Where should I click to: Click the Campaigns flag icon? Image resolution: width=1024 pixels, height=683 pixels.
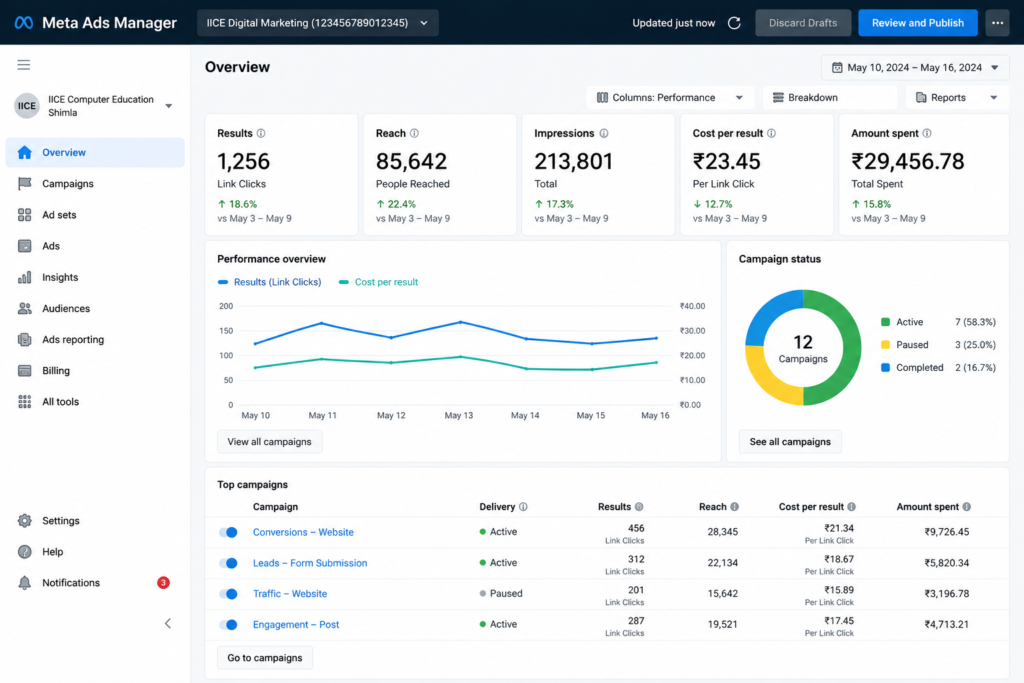pos(25,183)
